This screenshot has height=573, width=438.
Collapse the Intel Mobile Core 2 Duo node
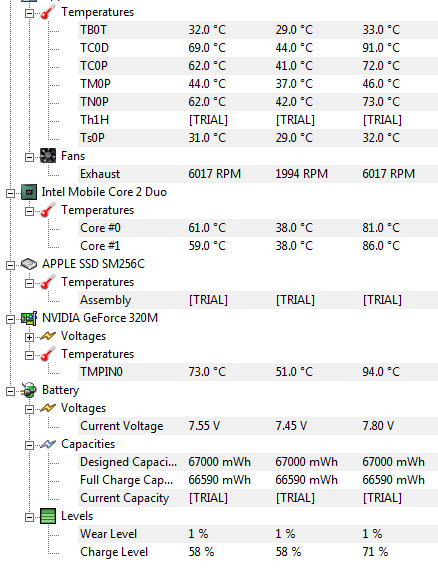[10, 193]
